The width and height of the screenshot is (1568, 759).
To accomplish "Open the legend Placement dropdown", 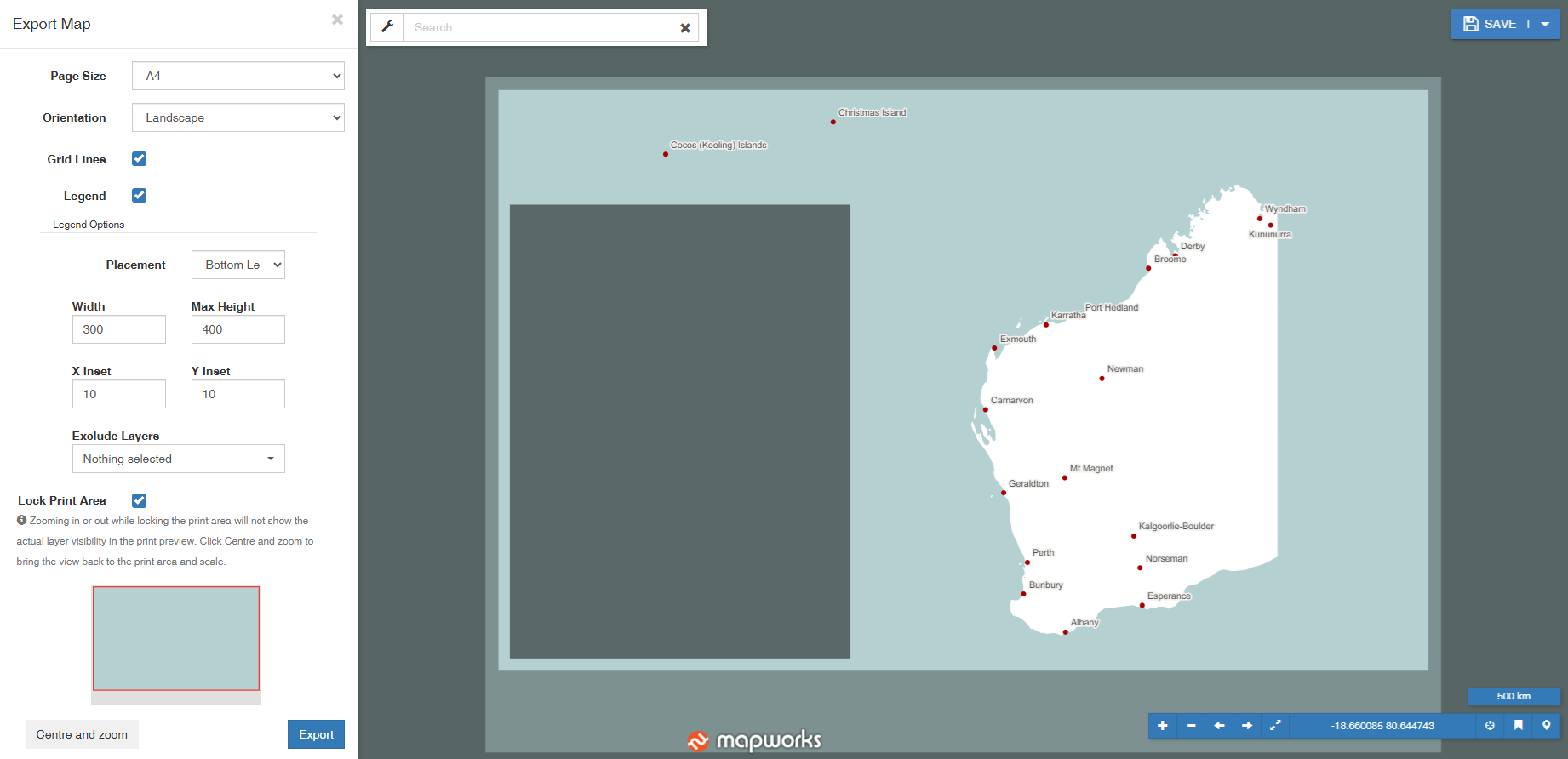I will click(x=238, y=265).
